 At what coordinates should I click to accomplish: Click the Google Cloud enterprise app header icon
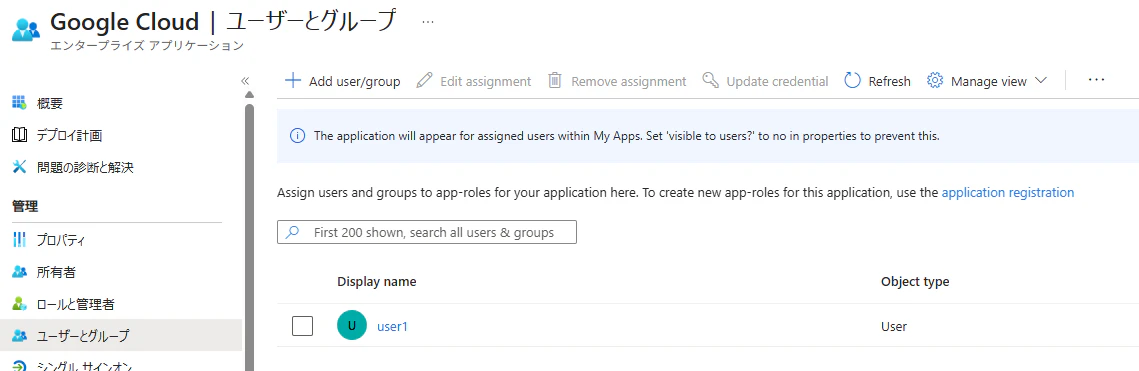coord(26,29)
